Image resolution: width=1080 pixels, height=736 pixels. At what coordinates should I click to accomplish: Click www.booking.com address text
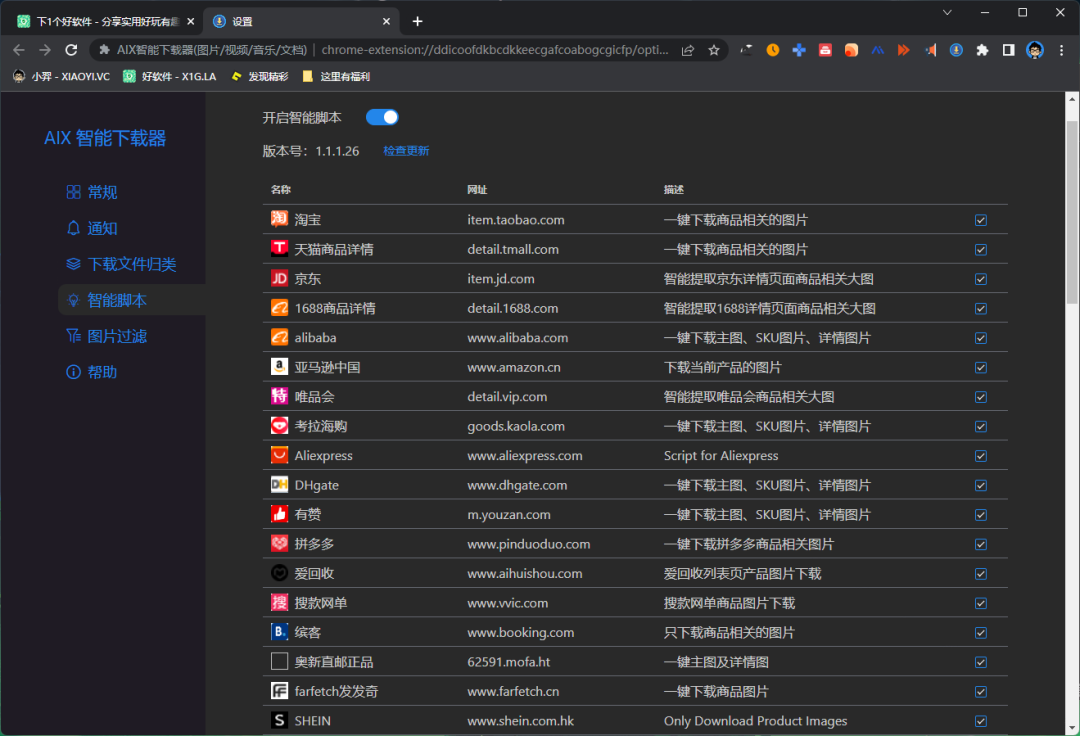[x=520, y=633]
